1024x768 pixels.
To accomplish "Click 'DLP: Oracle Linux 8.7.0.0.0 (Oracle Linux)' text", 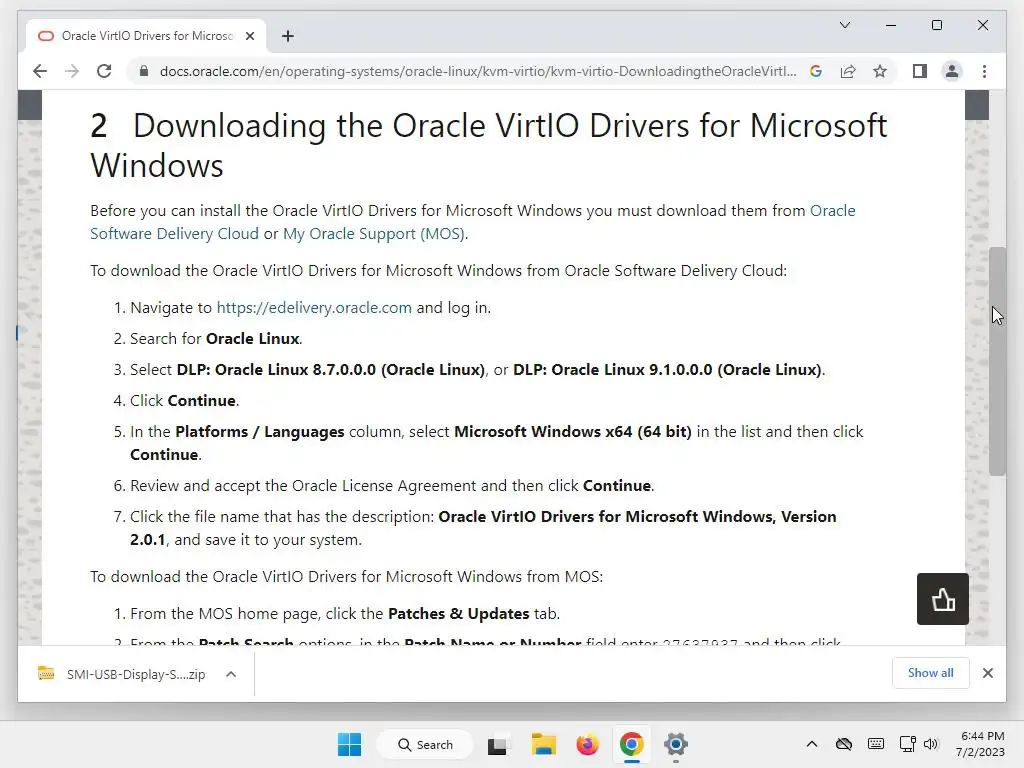I will tap(330, 370).
